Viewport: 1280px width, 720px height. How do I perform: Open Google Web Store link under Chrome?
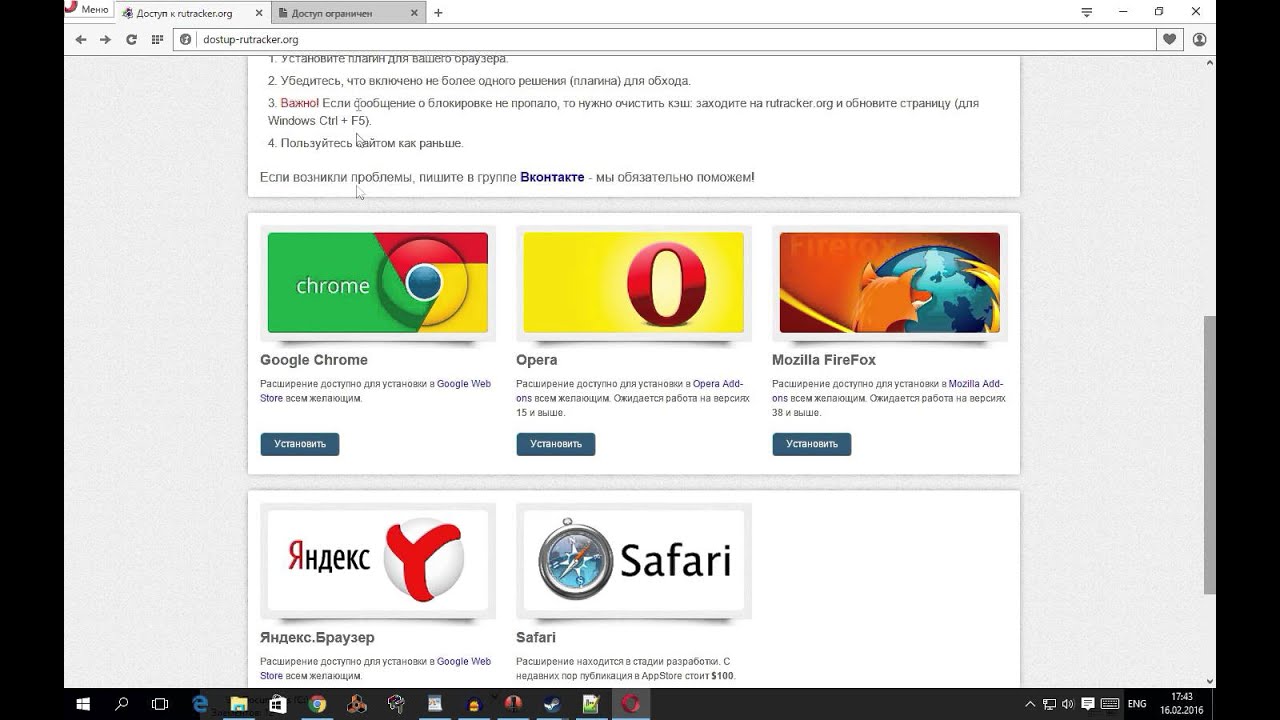pyautogui.click(x=464, y=384)
